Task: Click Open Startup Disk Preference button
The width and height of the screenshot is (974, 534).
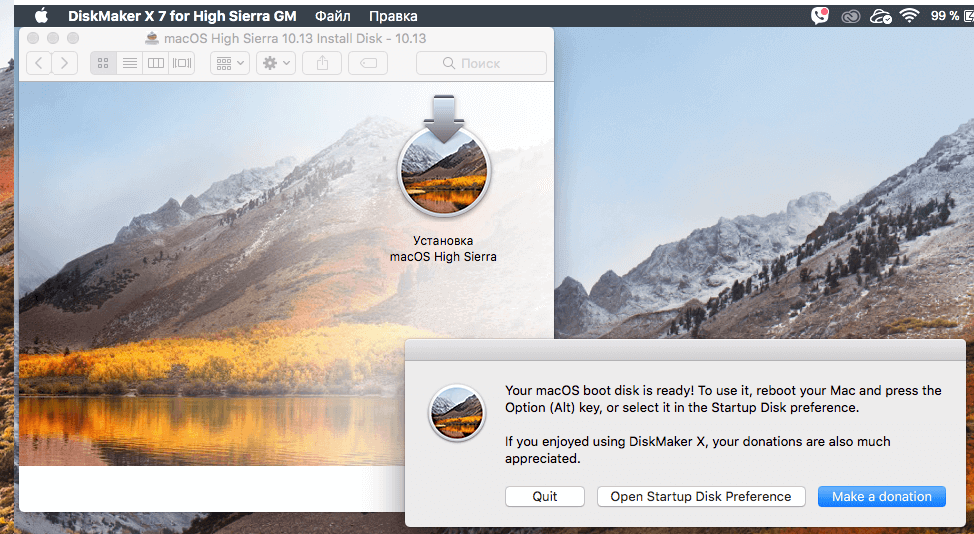Action: point(700,496)
